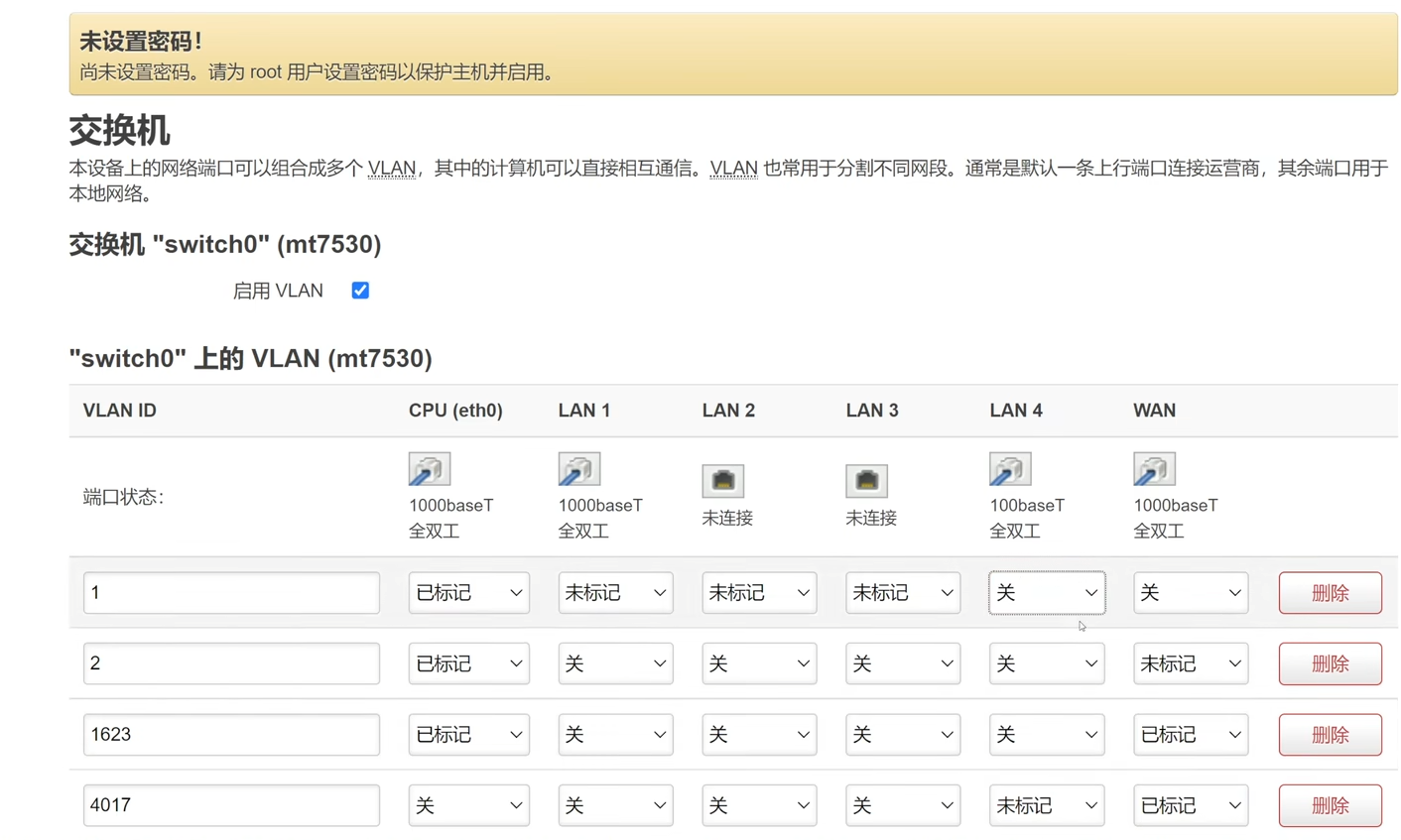Click the CPU (eth0) port status icon
Viewport: 1401px width, 840px height.
(430, 469)
